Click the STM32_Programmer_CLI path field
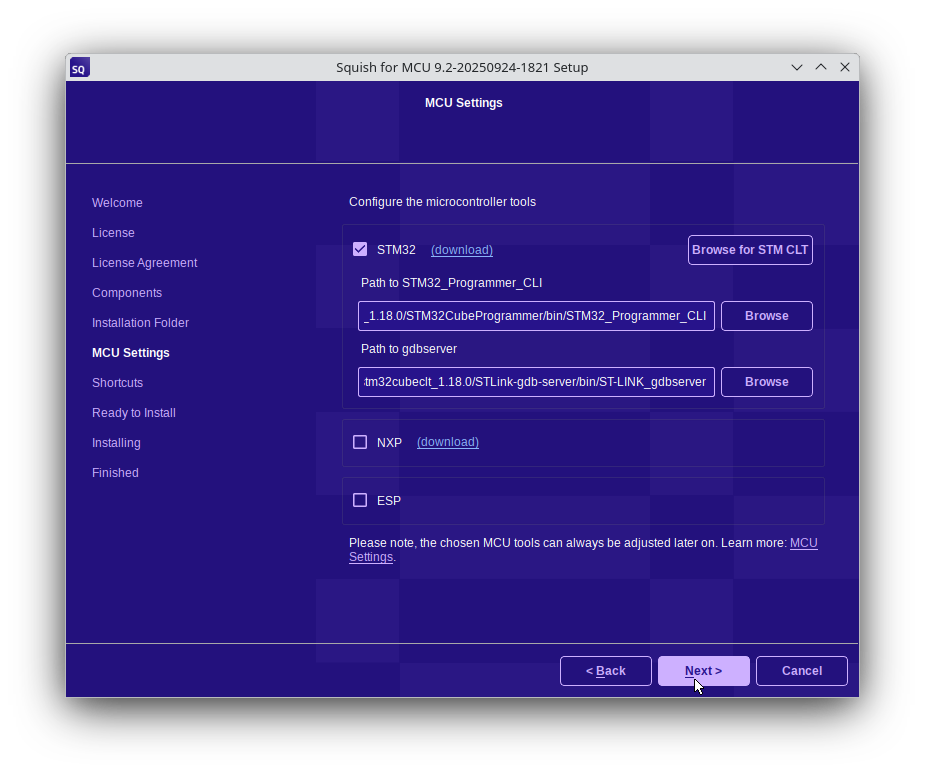925x775 pixels. click(536, 316)
